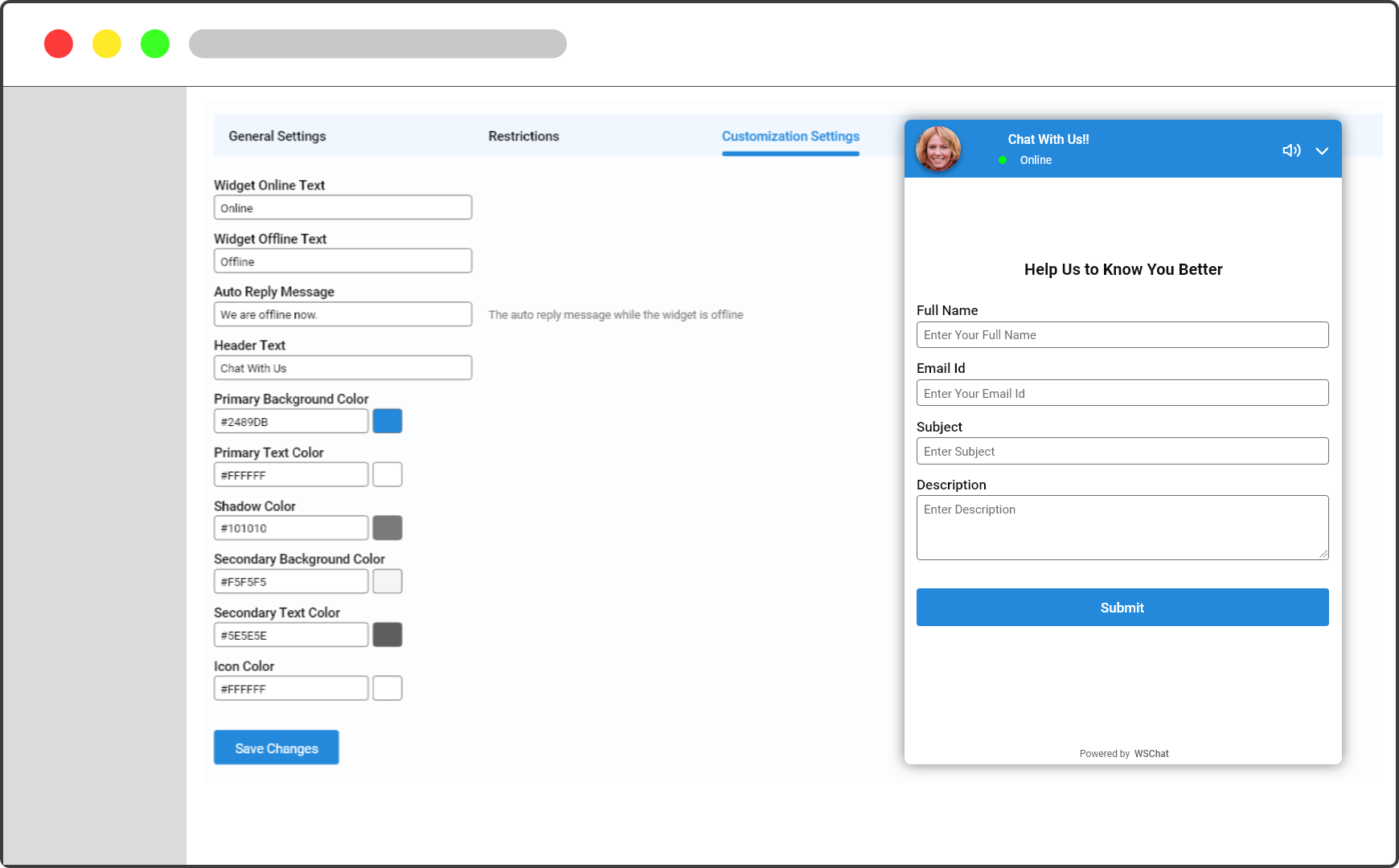Click the Primary Text Color hex field

coord(291,475)
